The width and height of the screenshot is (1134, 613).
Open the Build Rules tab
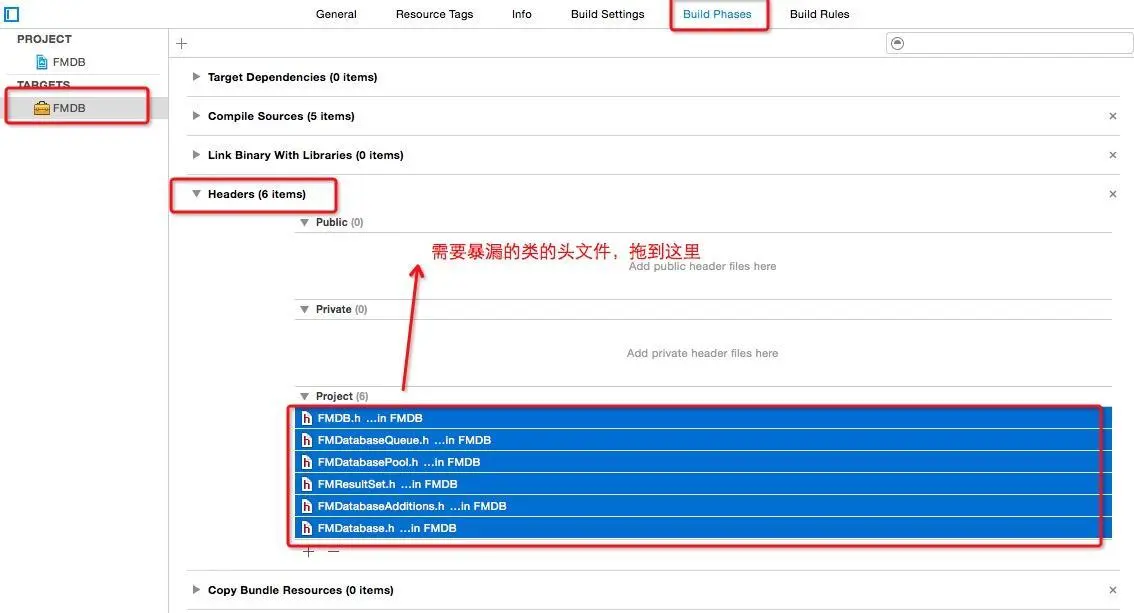click(819, 14)
